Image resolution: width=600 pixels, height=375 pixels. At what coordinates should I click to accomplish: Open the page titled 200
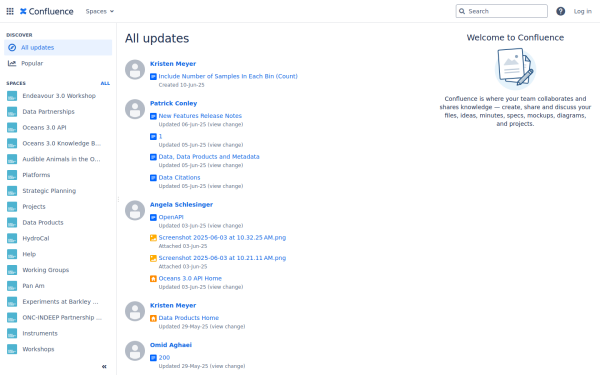[x=164, y=358]
